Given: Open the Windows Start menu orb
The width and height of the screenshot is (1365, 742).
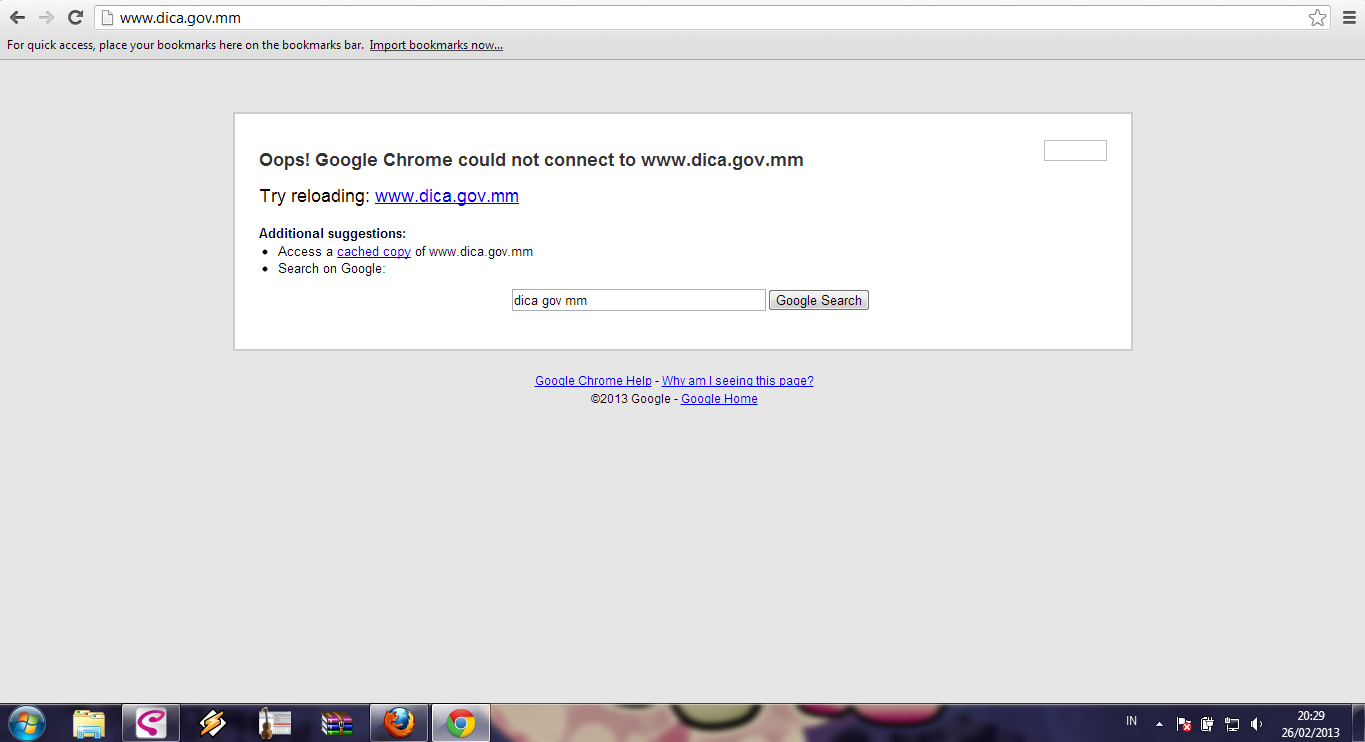Looking at the screenshot, I should pyautogui.click(x=27, y=722).
